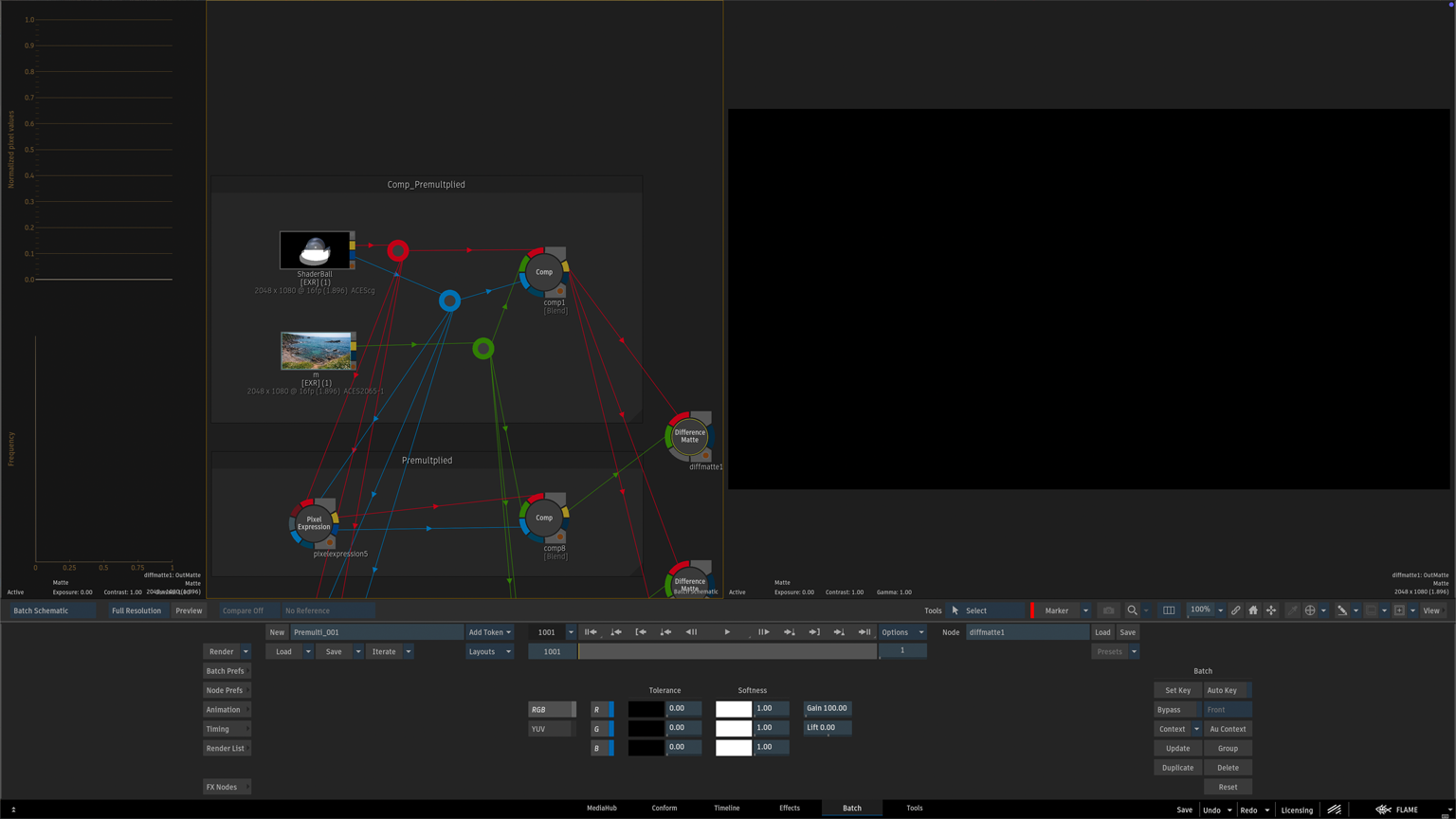Click the red elbow connector node
Viewport: 1456px width, 819px height.
(x=398, y=250)
